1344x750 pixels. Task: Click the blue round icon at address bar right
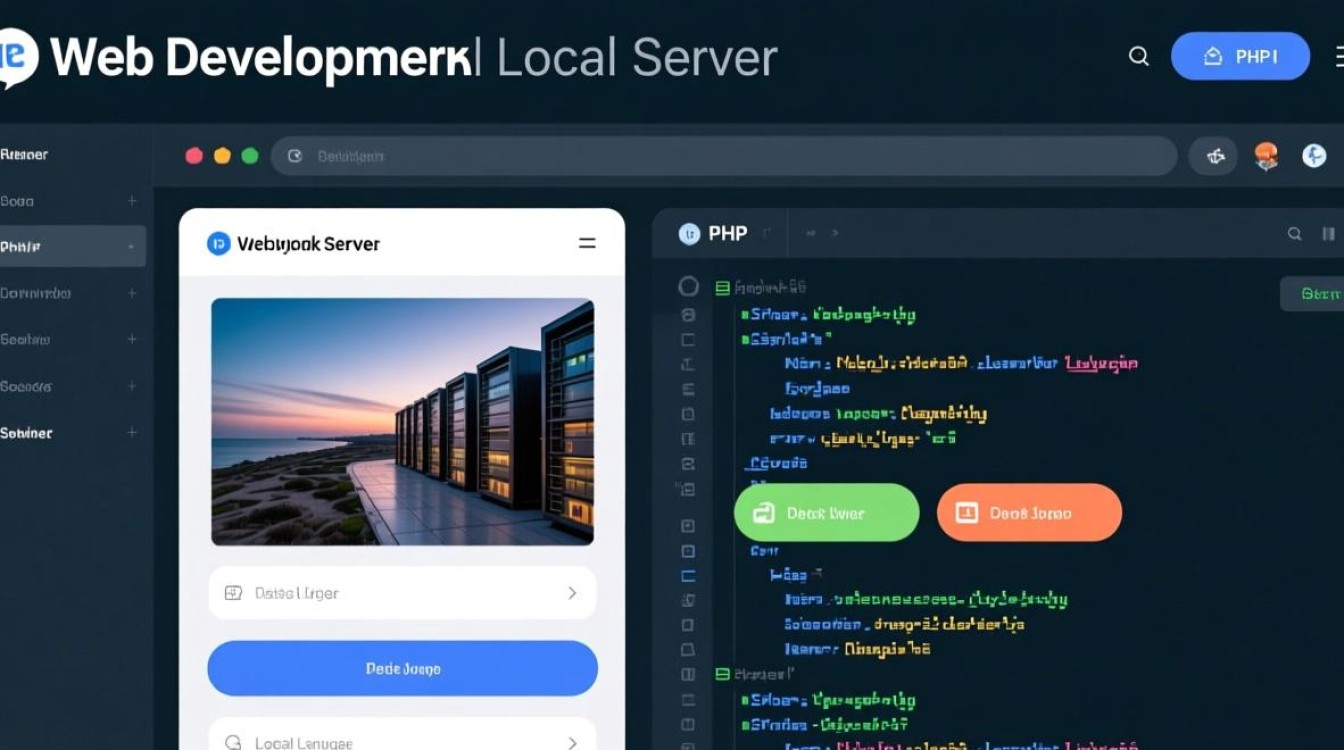click(1313, 156)
